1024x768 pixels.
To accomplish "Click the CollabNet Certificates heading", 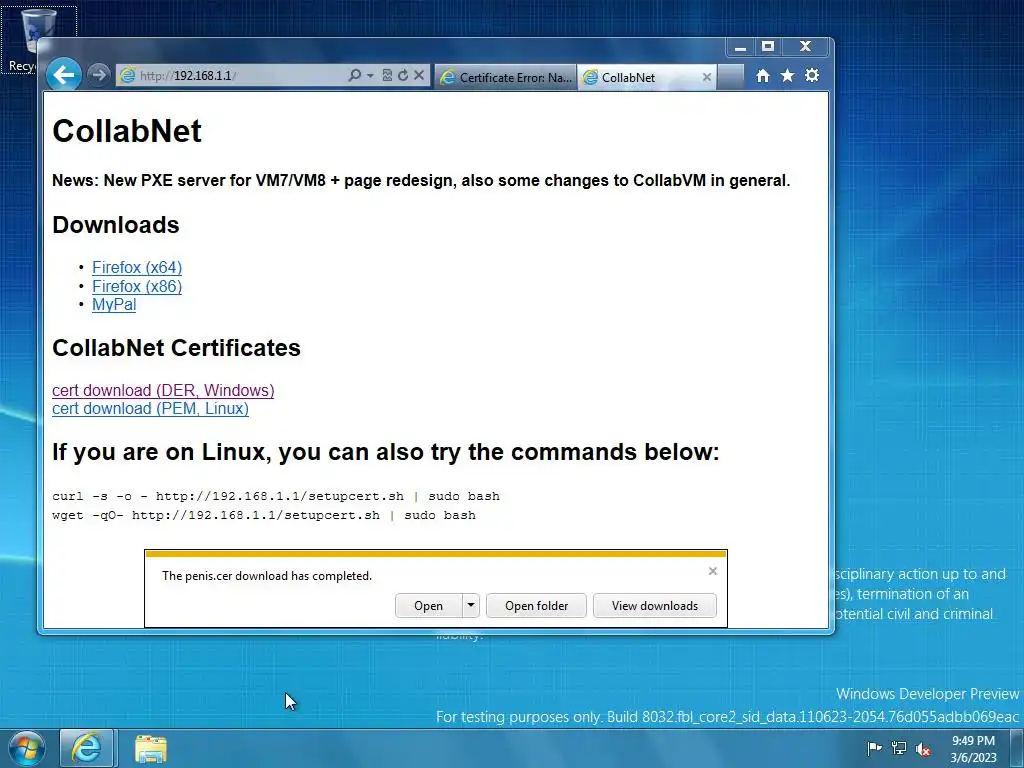I will [x=176, y=348].
